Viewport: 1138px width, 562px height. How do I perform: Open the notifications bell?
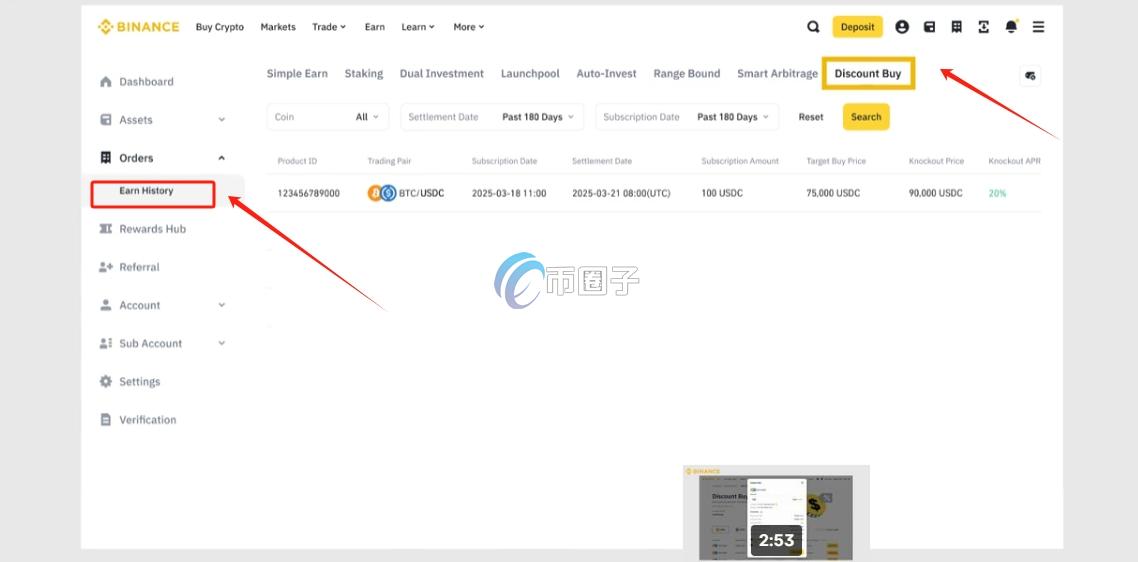(1011, 27)
